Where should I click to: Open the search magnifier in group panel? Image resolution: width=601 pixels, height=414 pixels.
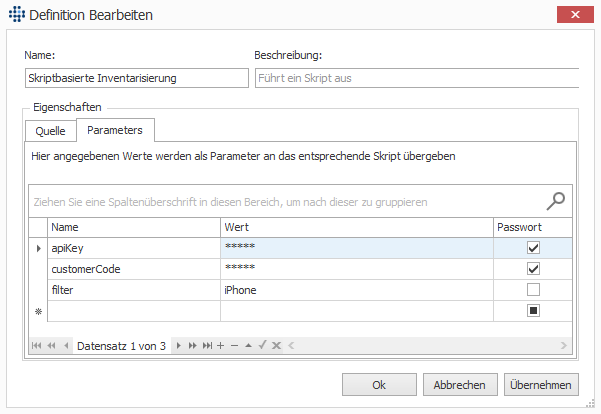coord(555,201)
